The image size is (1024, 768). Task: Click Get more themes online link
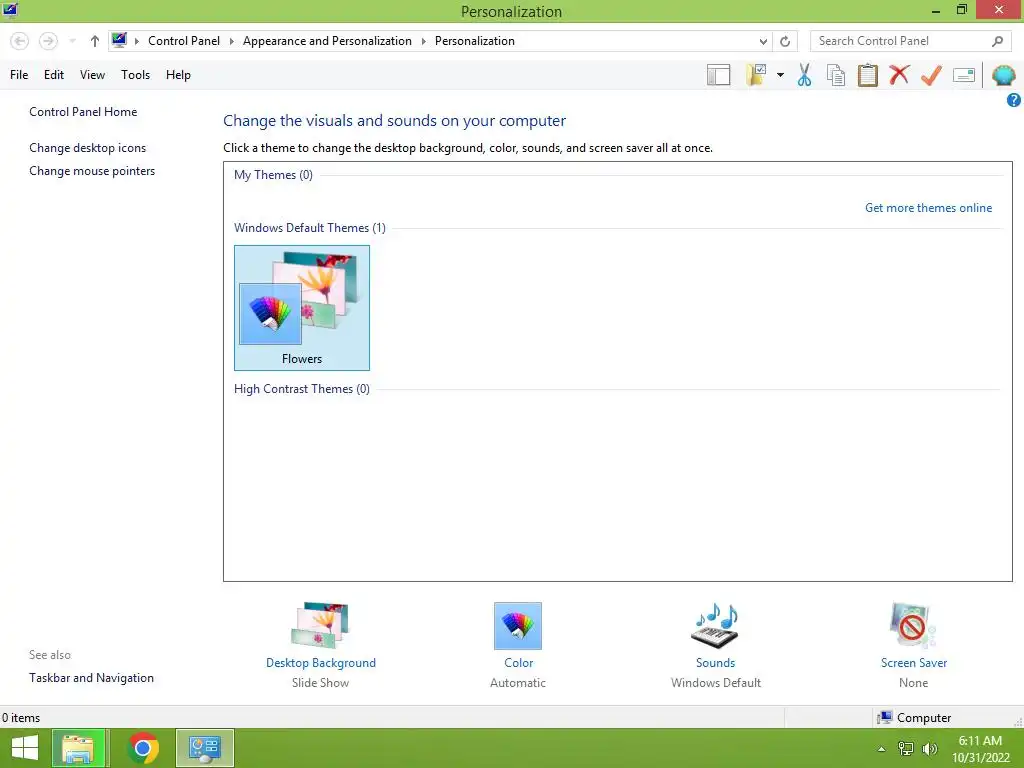928,208
